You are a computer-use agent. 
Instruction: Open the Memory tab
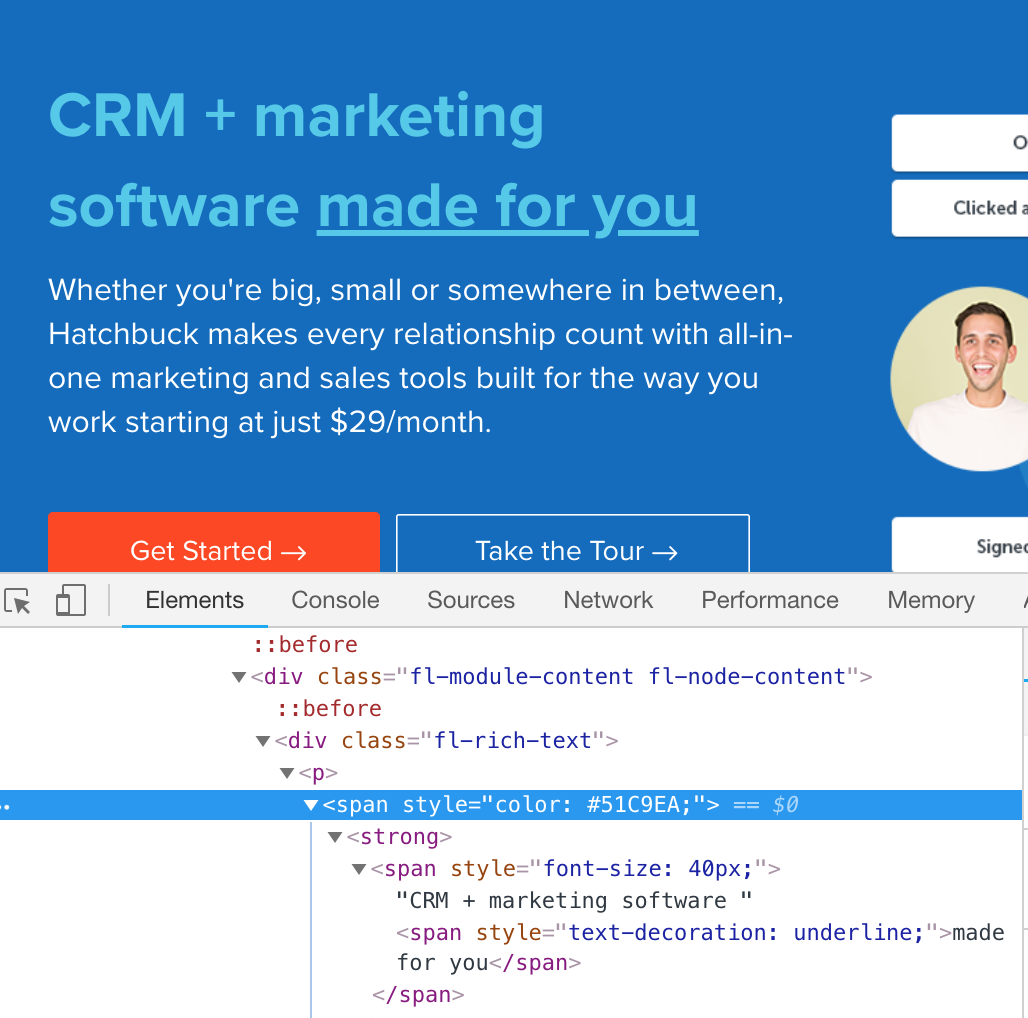tap(931, 600)
